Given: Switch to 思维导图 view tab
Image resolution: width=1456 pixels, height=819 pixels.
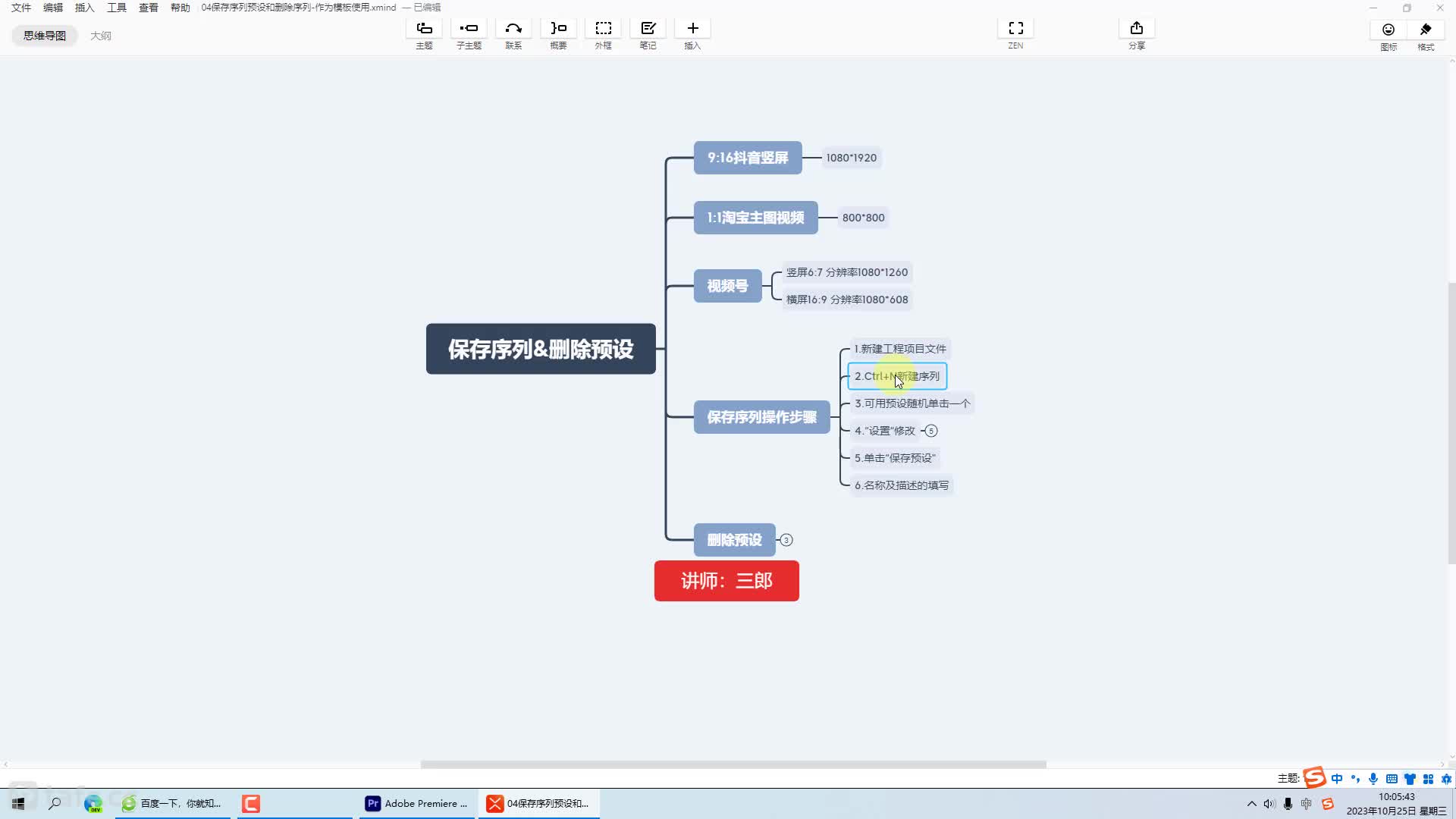Looking at the screenshot, I should 45,36.
